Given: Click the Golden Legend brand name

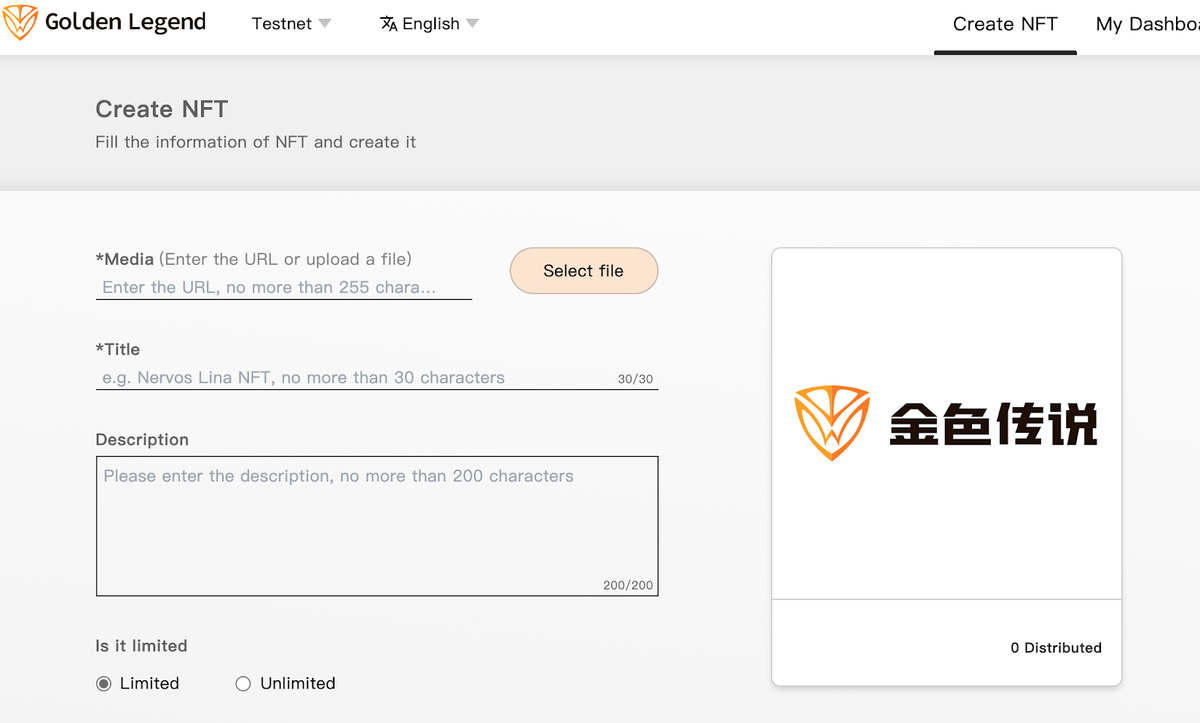Looking at the screenshot, I should pos(126,22).
